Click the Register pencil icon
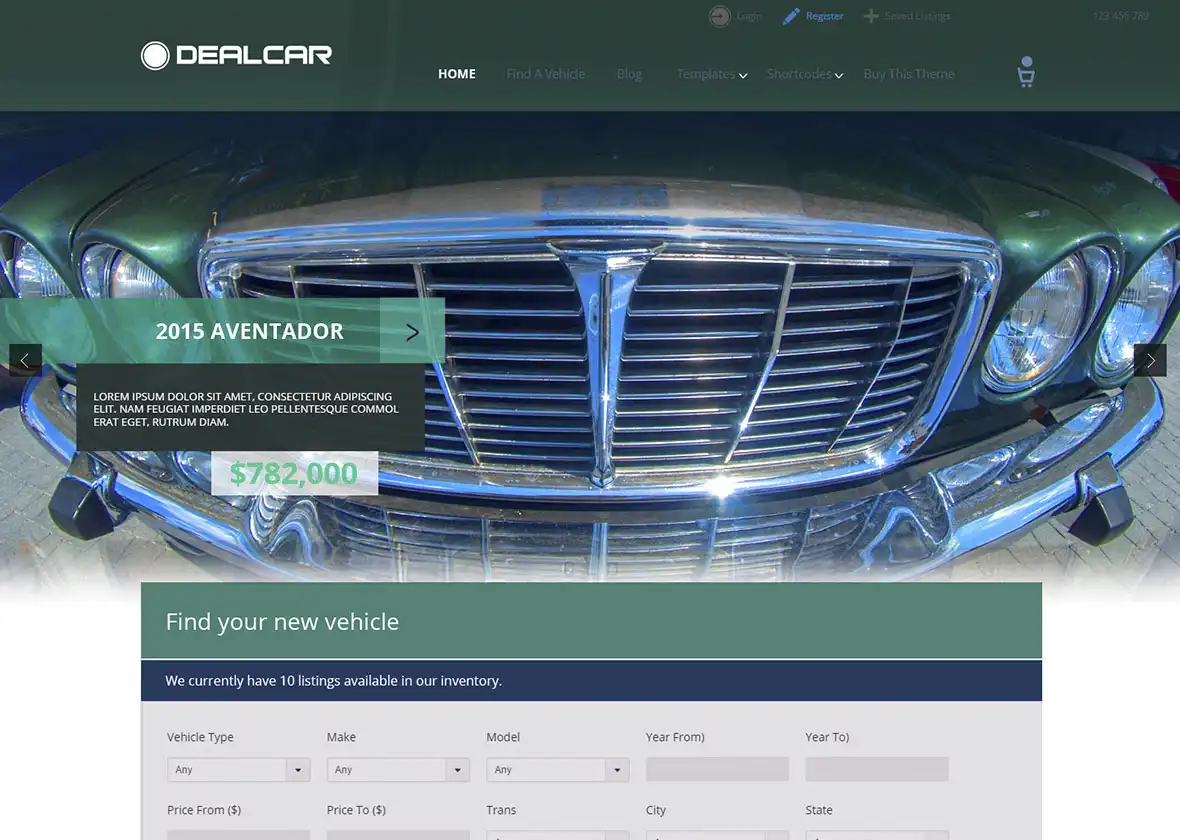 (x=791, y=16)
